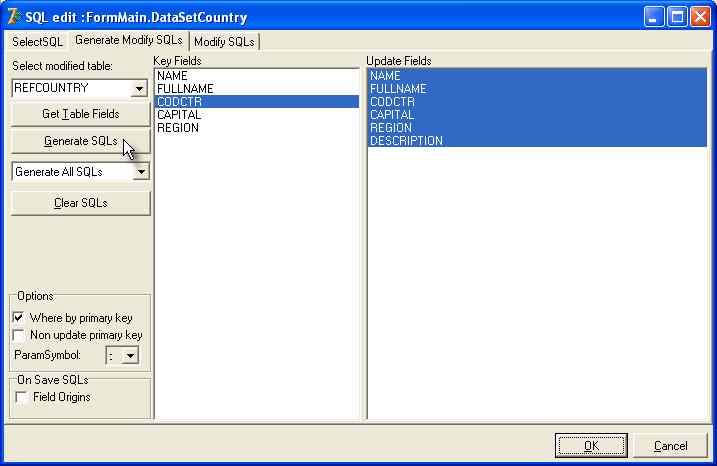Image resolution: width=717 pixels, height=466 pixels.
Task: Switch to the Modify SQLs tab
Action: [x=224, y=42]
